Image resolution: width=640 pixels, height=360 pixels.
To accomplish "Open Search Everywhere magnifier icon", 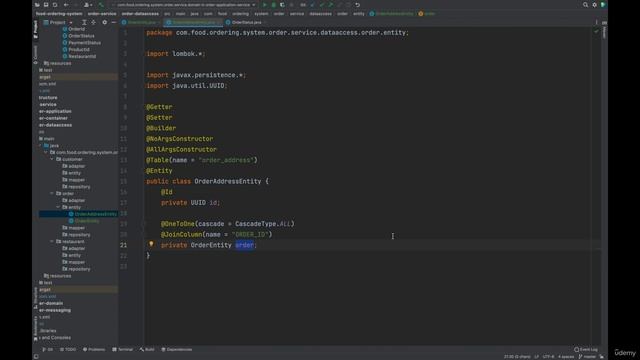I will 585,5.
